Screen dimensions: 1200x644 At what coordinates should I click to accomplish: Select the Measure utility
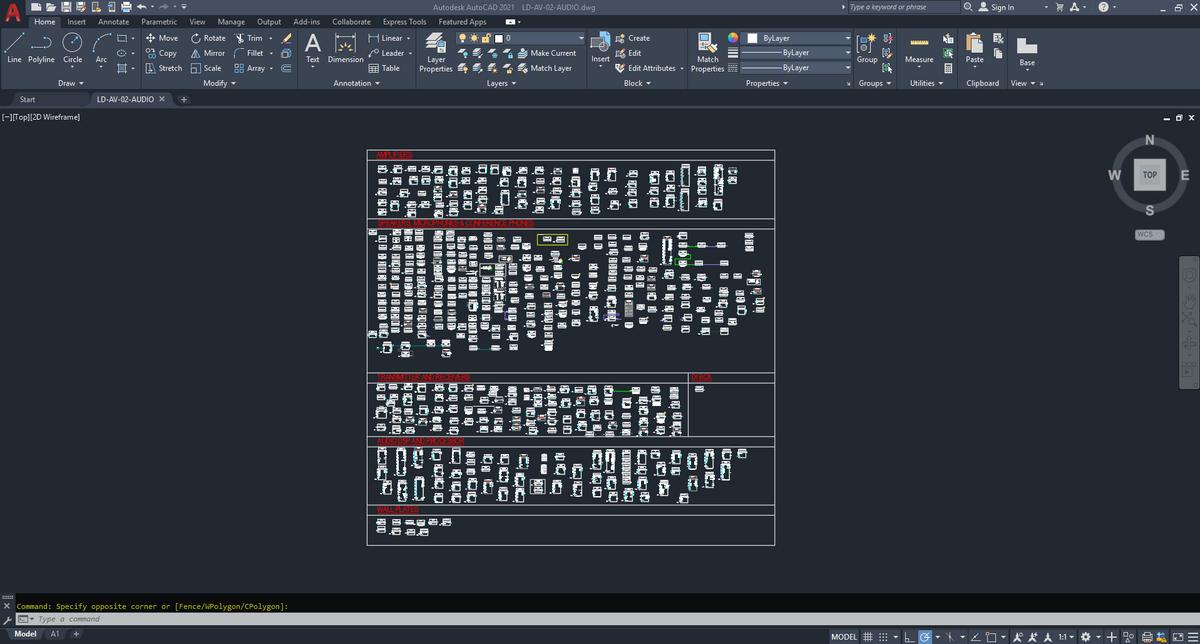[919, 49]
